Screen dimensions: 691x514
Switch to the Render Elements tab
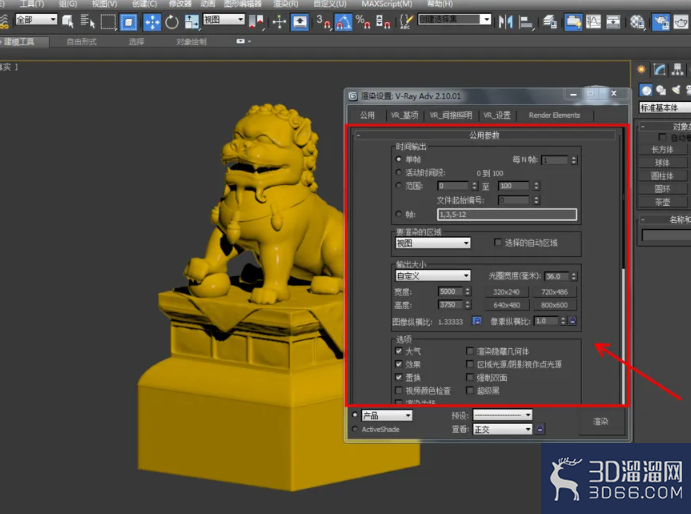click(x=554, y=115)
